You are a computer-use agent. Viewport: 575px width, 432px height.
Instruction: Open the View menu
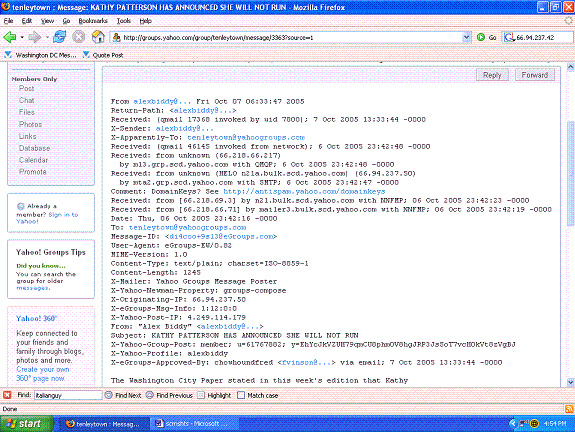47,21
